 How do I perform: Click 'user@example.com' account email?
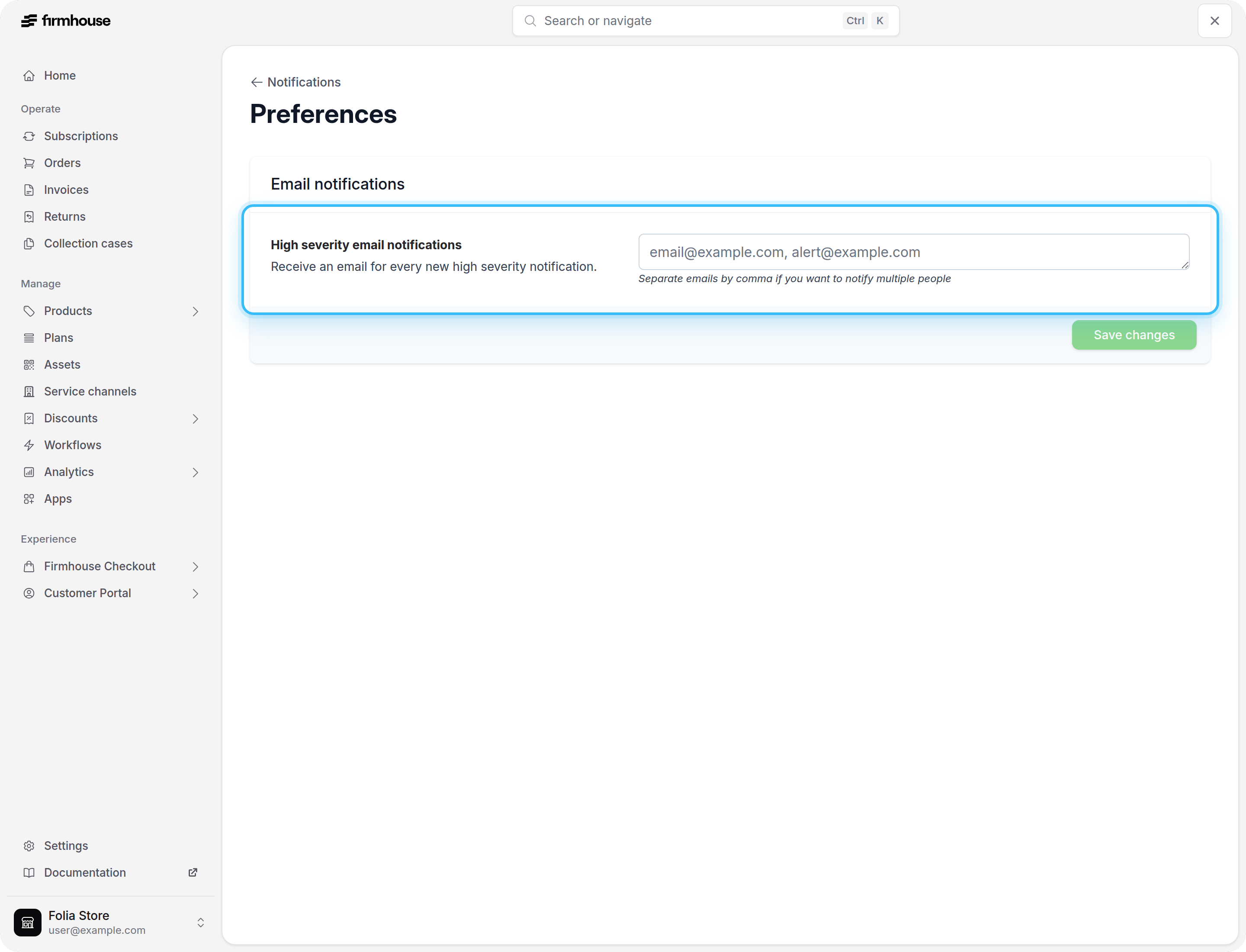tap(97, 930)
